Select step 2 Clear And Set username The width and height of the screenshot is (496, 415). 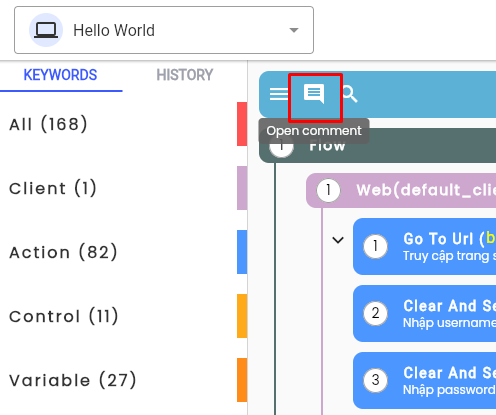point(424,314)
